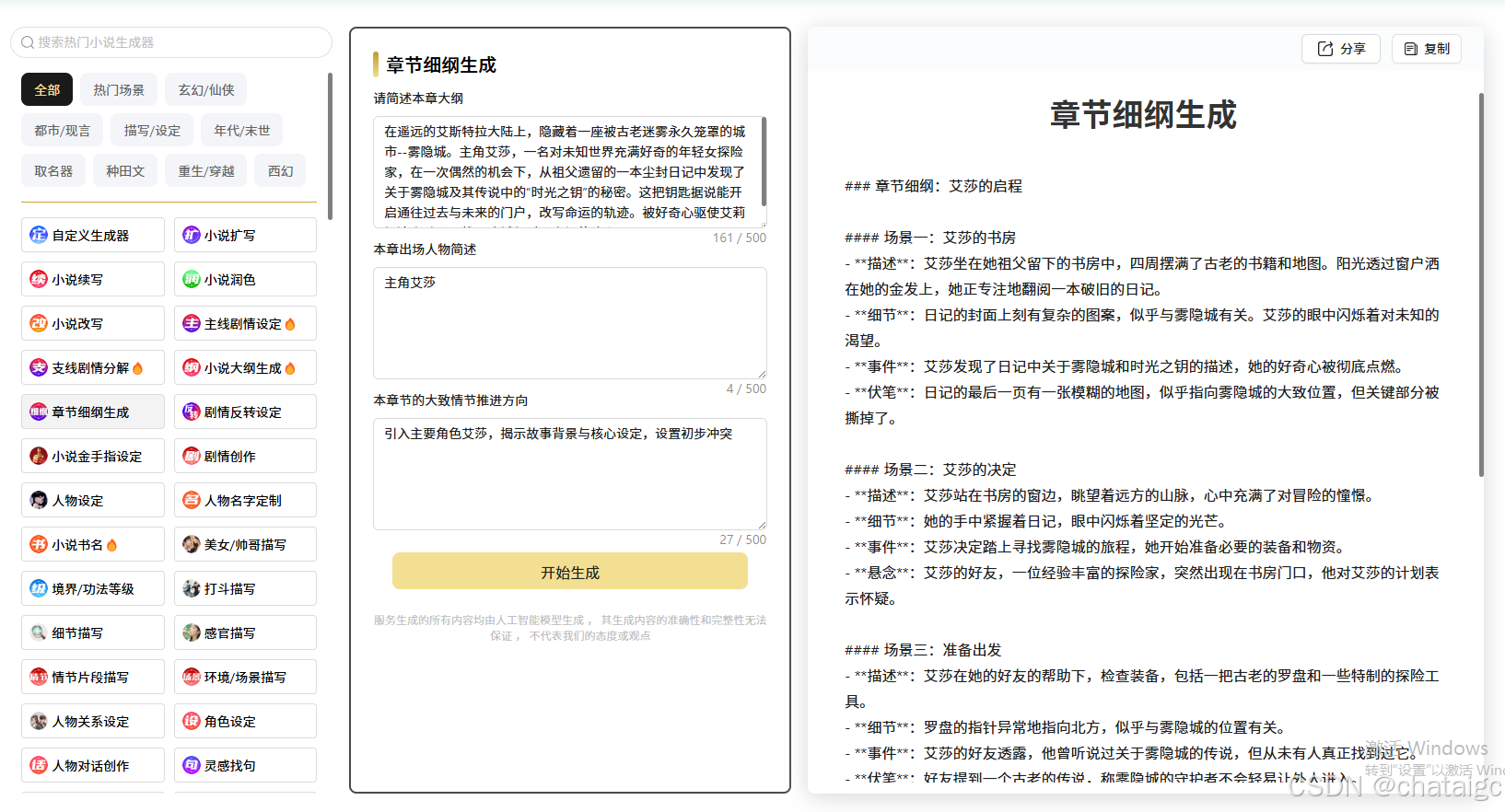Click the 灵感找句 icon
The image size is (1505, 812).
(192, 765)
